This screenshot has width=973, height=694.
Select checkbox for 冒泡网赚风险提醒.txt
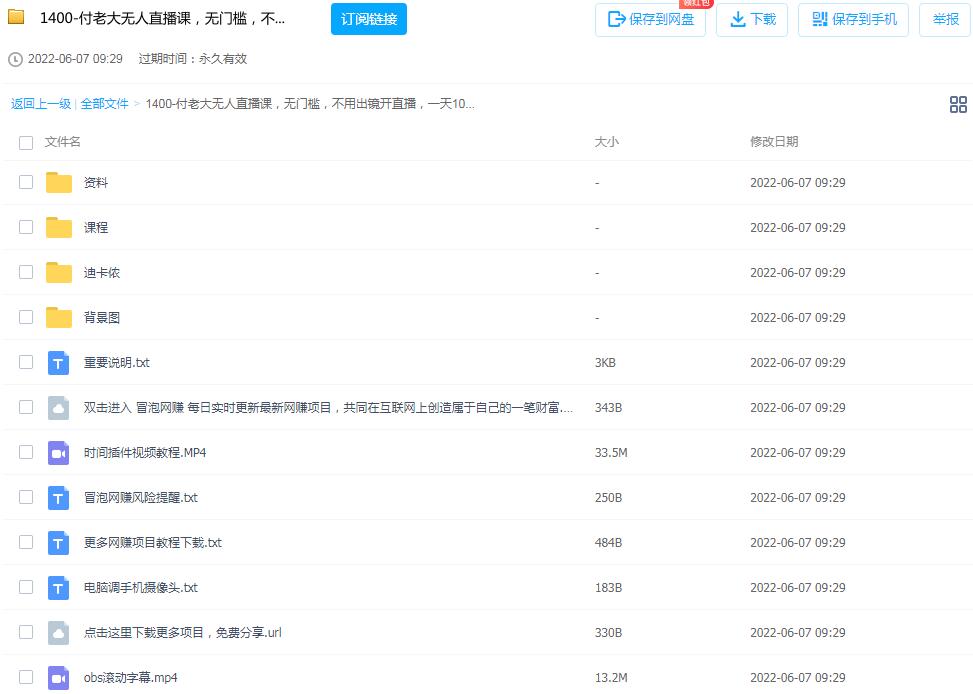point(26,497)
